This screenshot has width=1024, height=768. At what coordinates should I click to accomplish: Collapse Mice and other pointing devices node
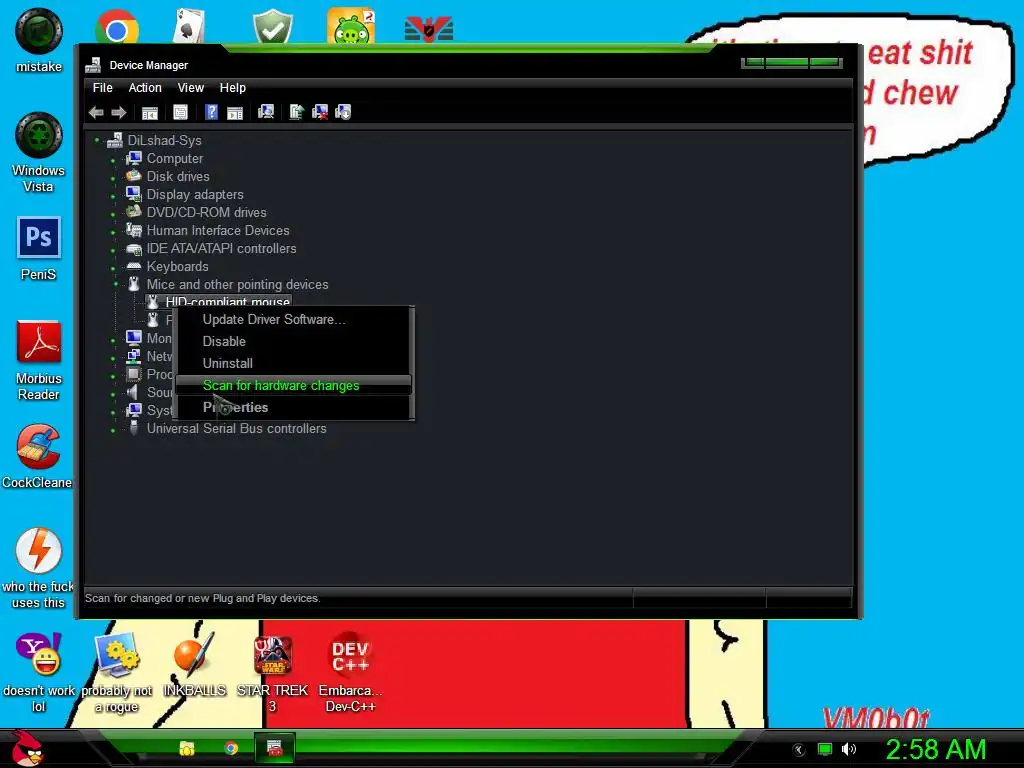tap(116, 283)
